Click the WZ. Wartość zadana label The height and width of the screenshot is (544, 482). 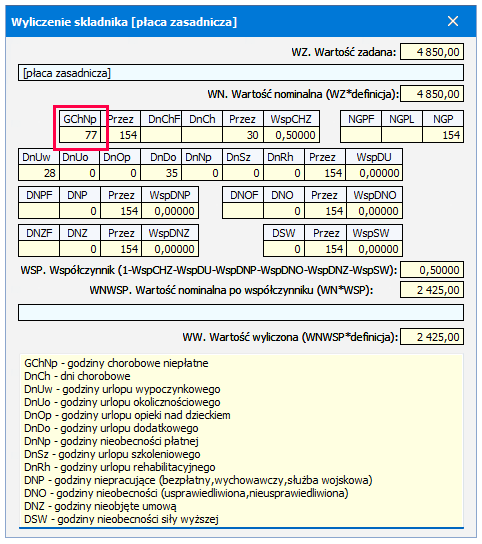click(x=344, y=52)
